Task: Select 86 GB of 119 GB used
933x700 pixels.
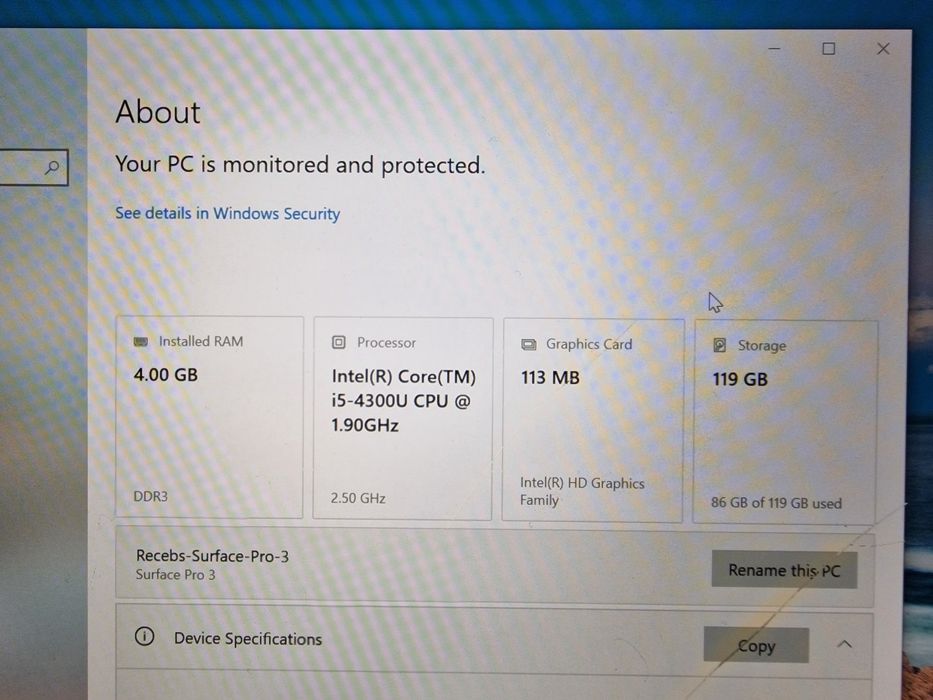Action: 777,503
